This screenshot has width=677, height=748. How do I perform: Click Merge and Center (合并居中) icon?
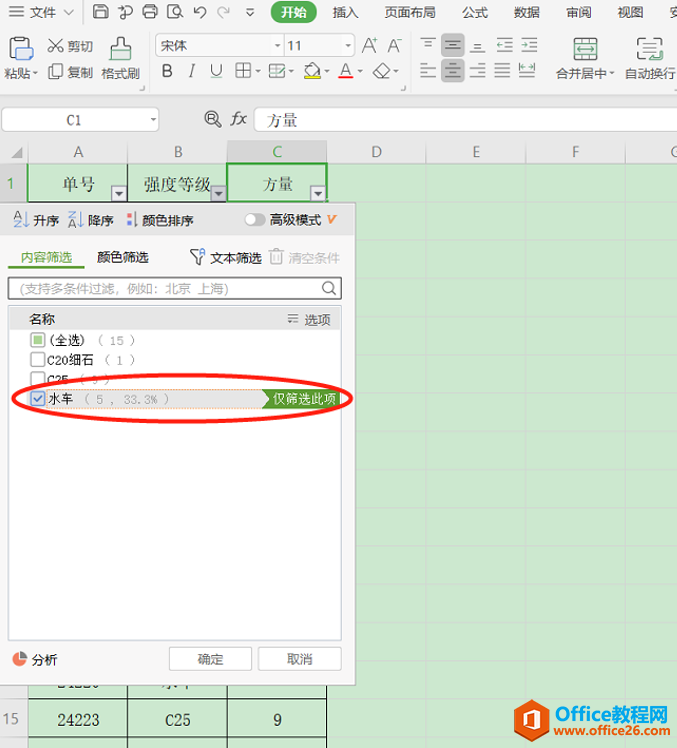[x=585, y=49]
